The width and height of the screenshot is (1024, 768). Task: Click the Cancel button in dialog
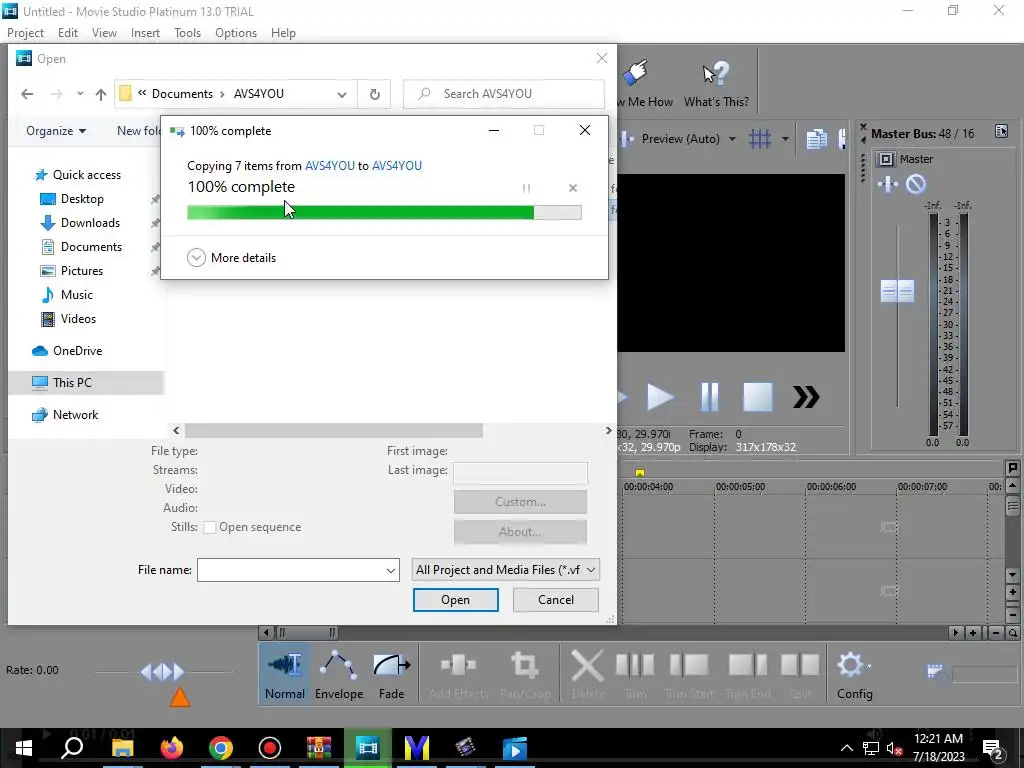(x=556, y=600)
